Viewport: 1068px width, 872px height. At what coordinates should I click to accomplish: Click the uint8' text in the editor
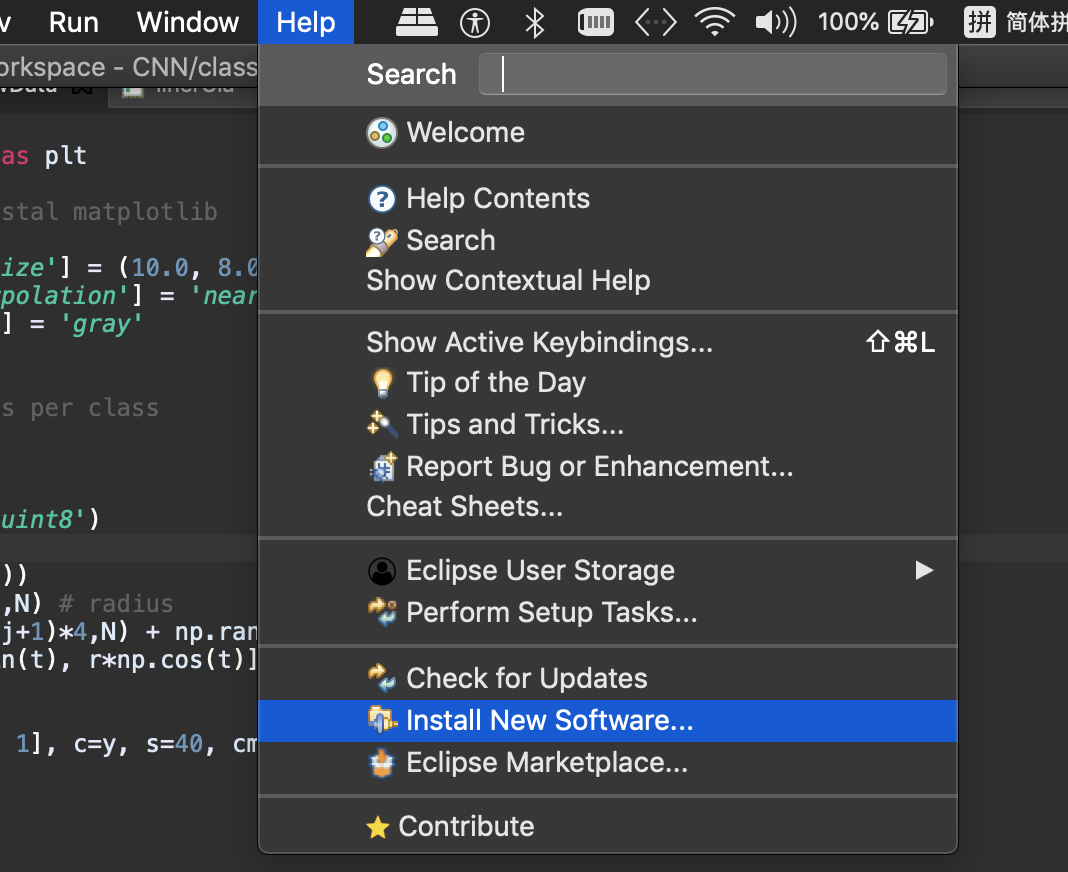pyautogui.click(x=44, y=520)
